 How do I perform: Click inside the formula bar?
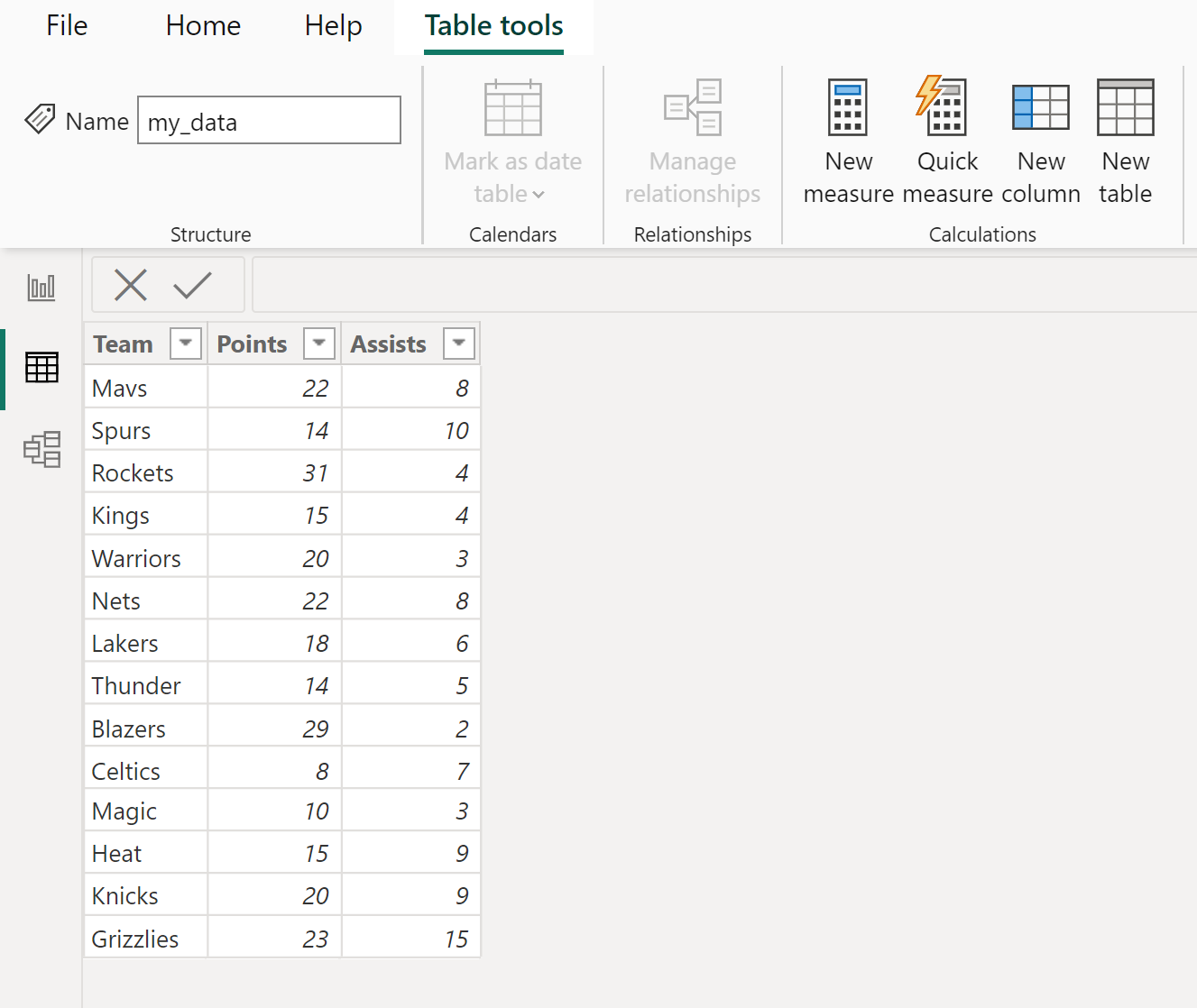point(724,285)
